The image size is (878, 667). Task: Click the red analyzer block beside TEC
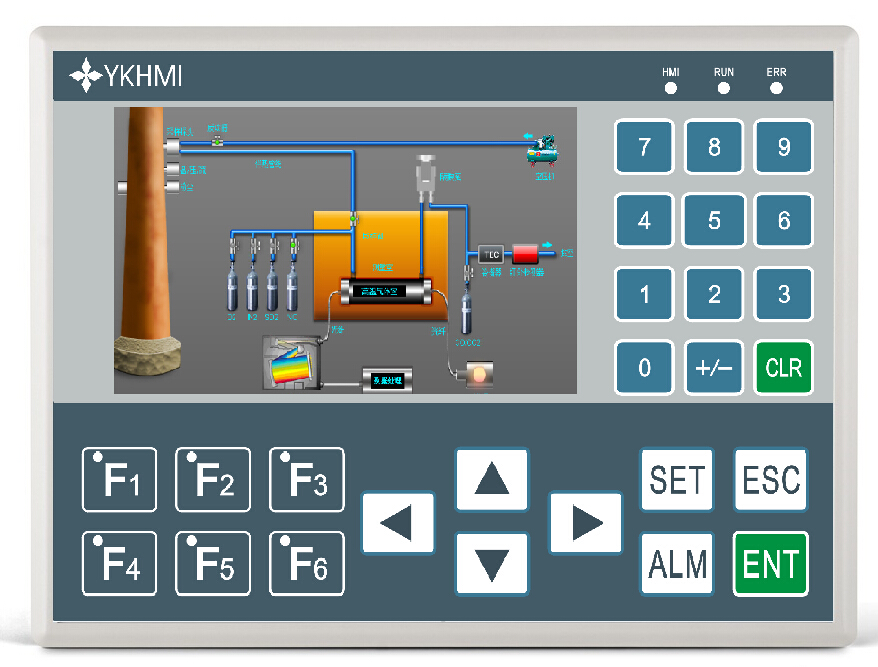click(x=525, y=254)
